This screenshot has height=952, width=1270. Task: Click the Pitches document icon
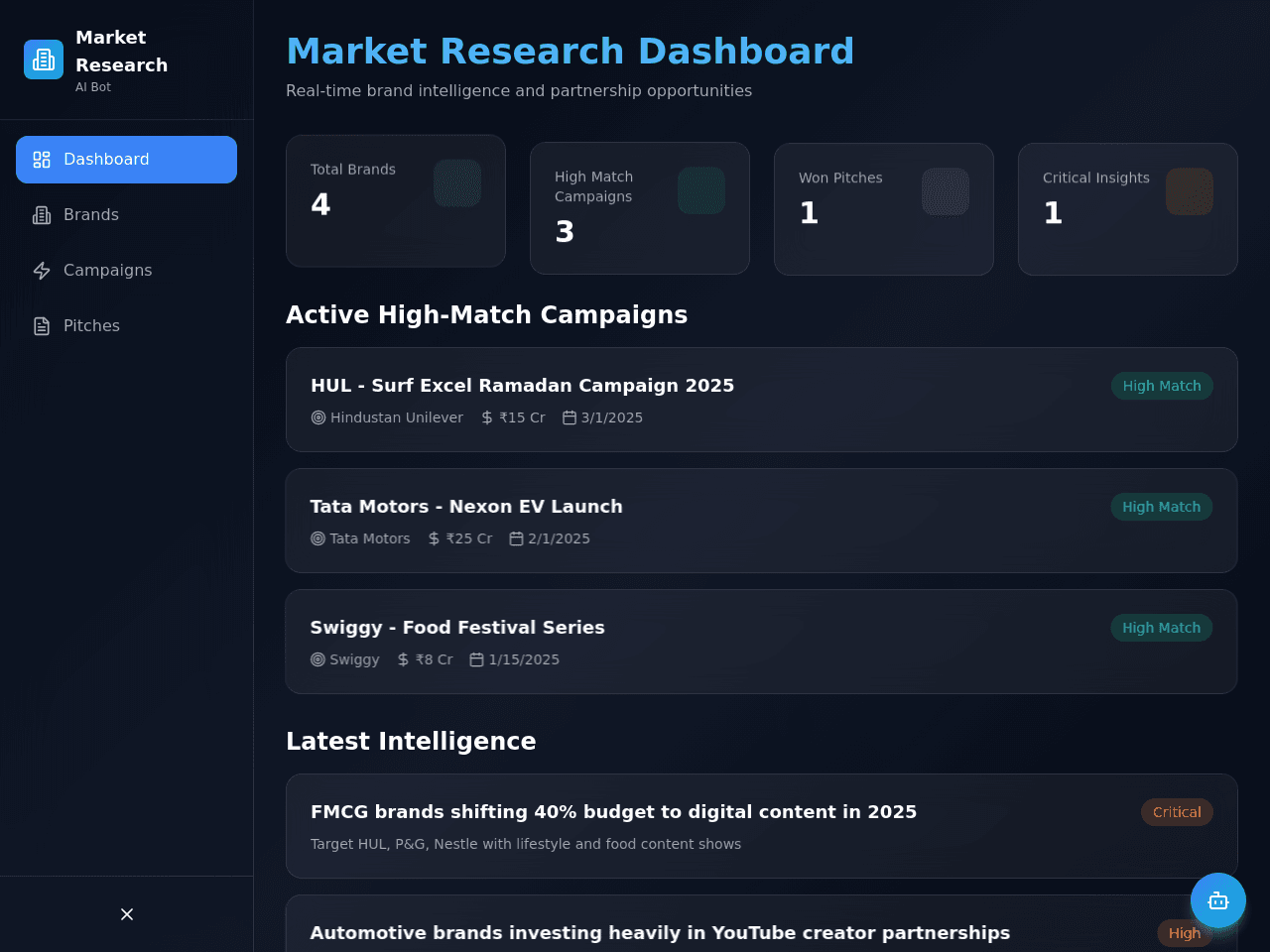point(42,326)
